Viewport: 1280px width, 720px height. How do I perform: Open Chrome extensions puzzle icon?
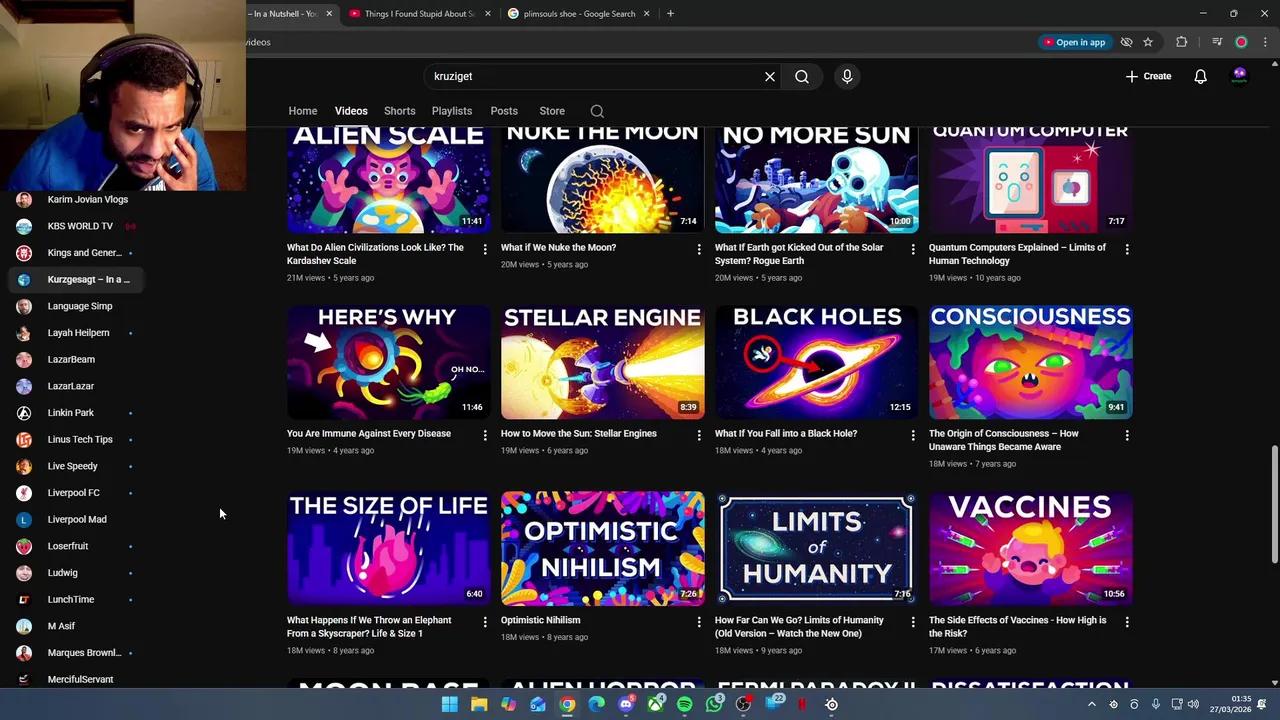tap(1182, 42)
